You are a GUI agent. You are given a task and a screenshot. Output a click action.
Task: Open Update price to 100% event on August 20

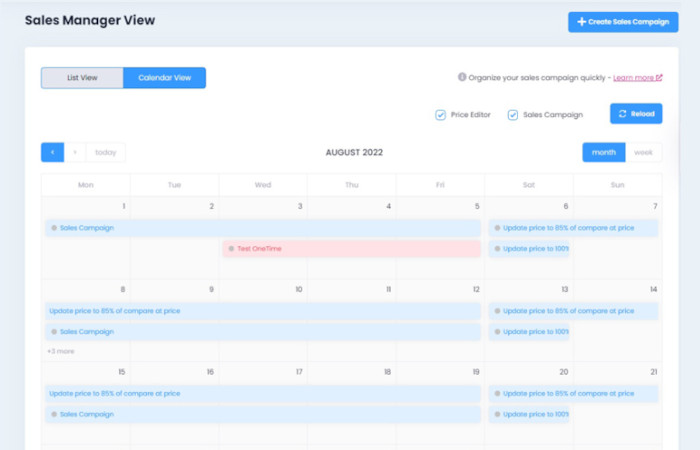tap(529, 414)
